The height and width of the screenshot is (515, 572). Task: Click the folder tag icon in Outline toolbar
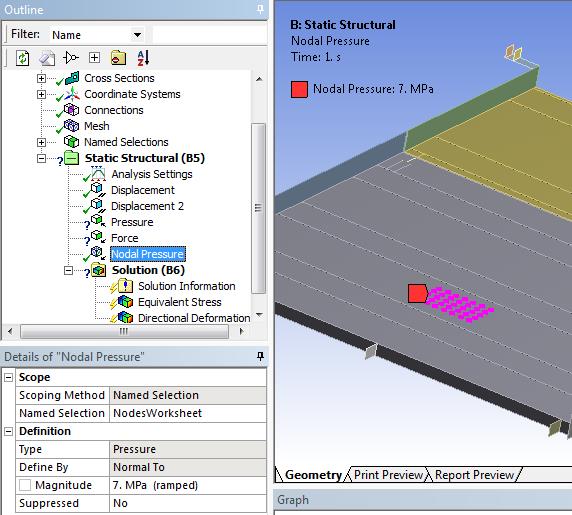click(118, 58)
